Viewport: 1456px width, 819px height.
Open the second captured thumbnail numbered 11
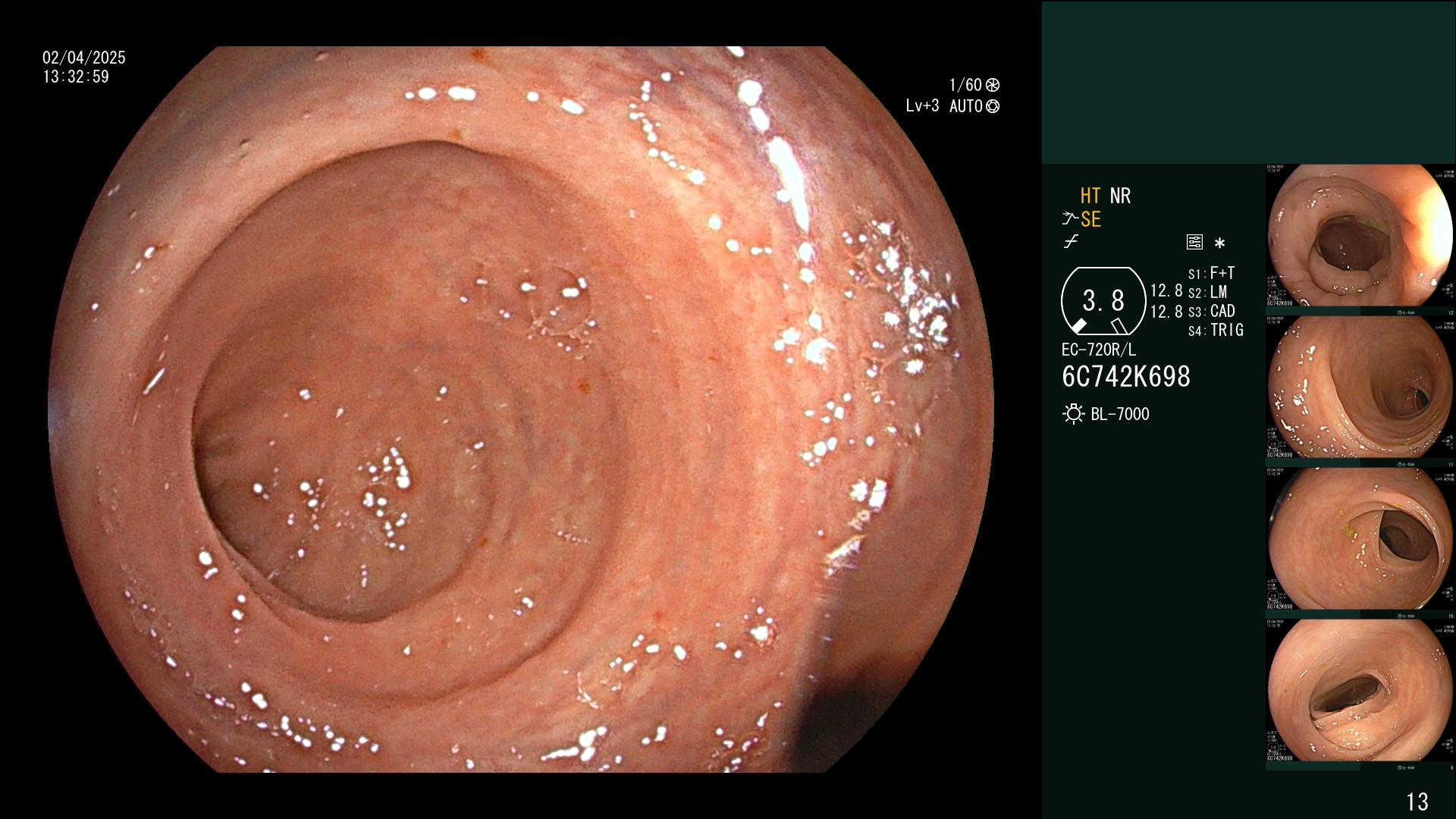pyautogui.click(x=1360, y=388)
